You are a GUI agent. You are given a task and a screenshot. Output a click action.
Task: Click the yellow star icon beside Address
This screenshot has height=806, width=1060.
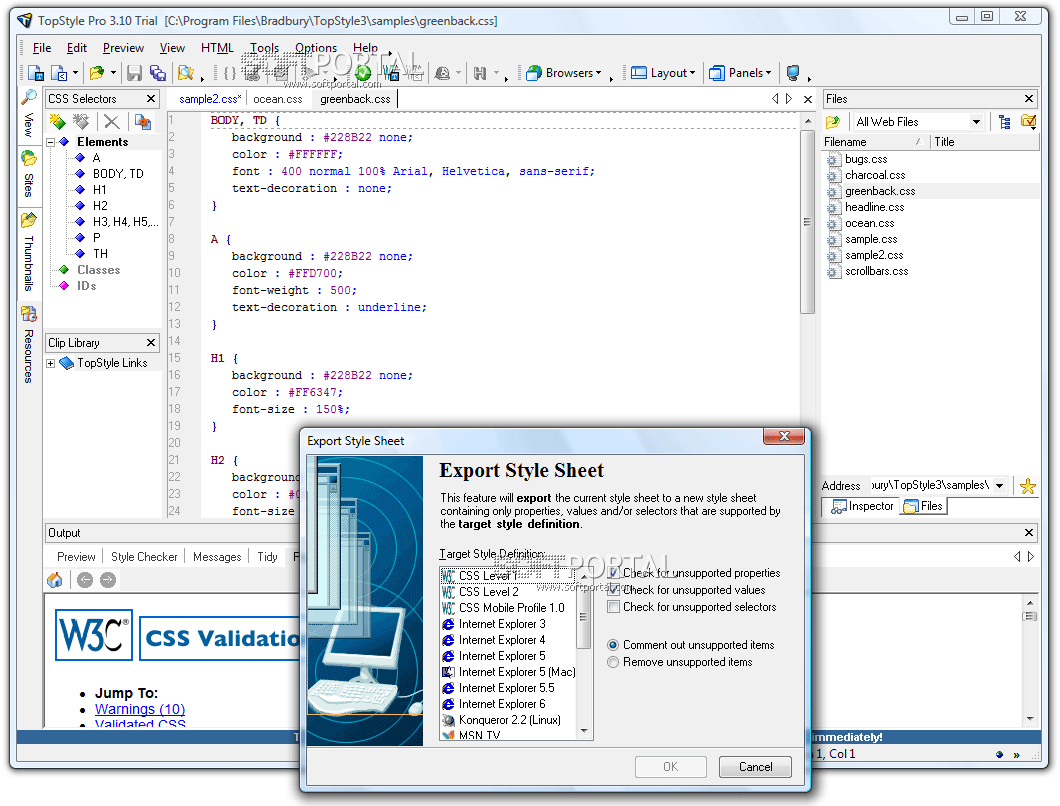[1027, 486]
